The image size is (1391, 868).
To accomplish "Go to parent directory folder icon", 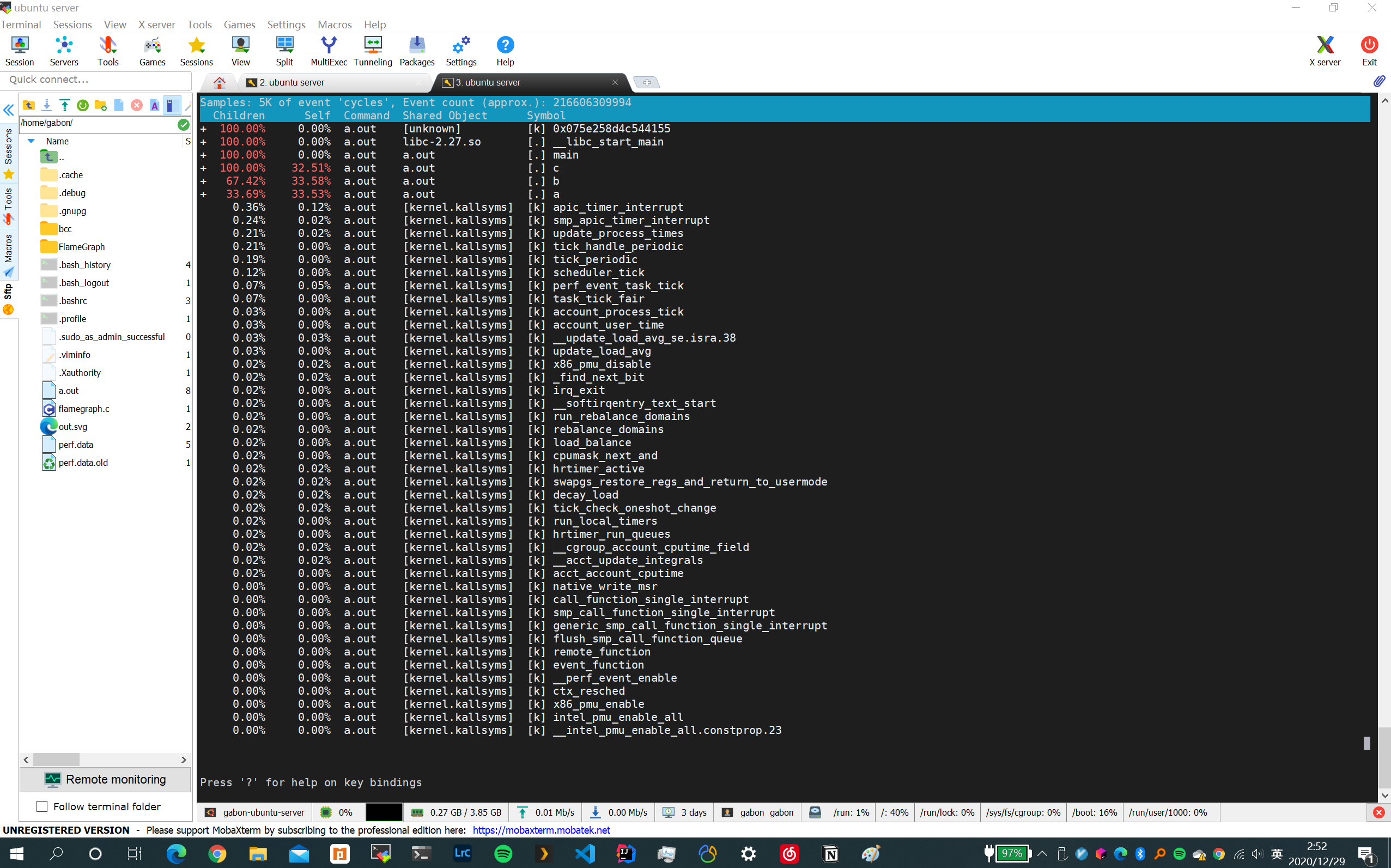I will pos(29,106).
